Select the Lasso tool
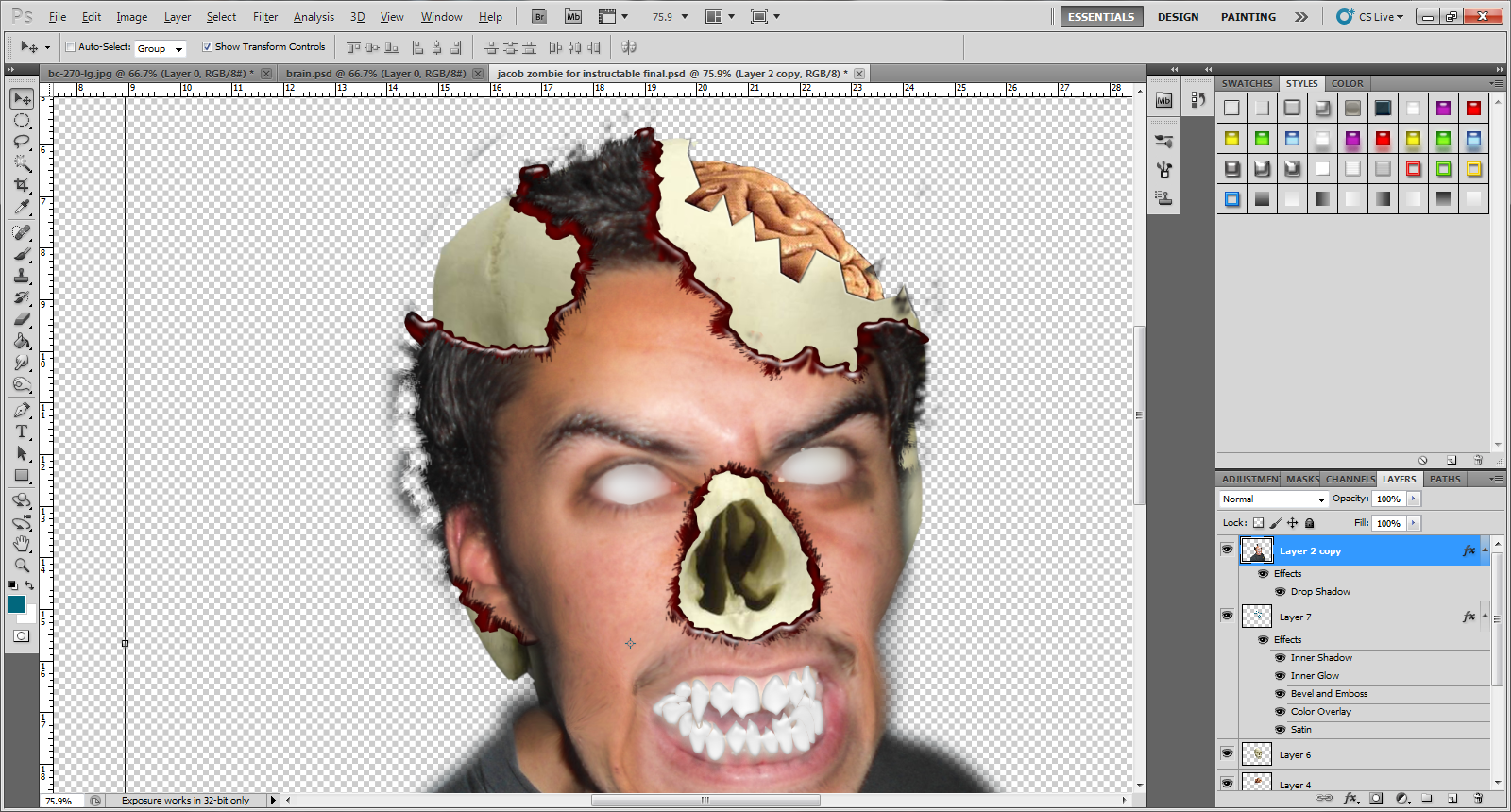The image size is (1511, 812). [x=22, y=142]
